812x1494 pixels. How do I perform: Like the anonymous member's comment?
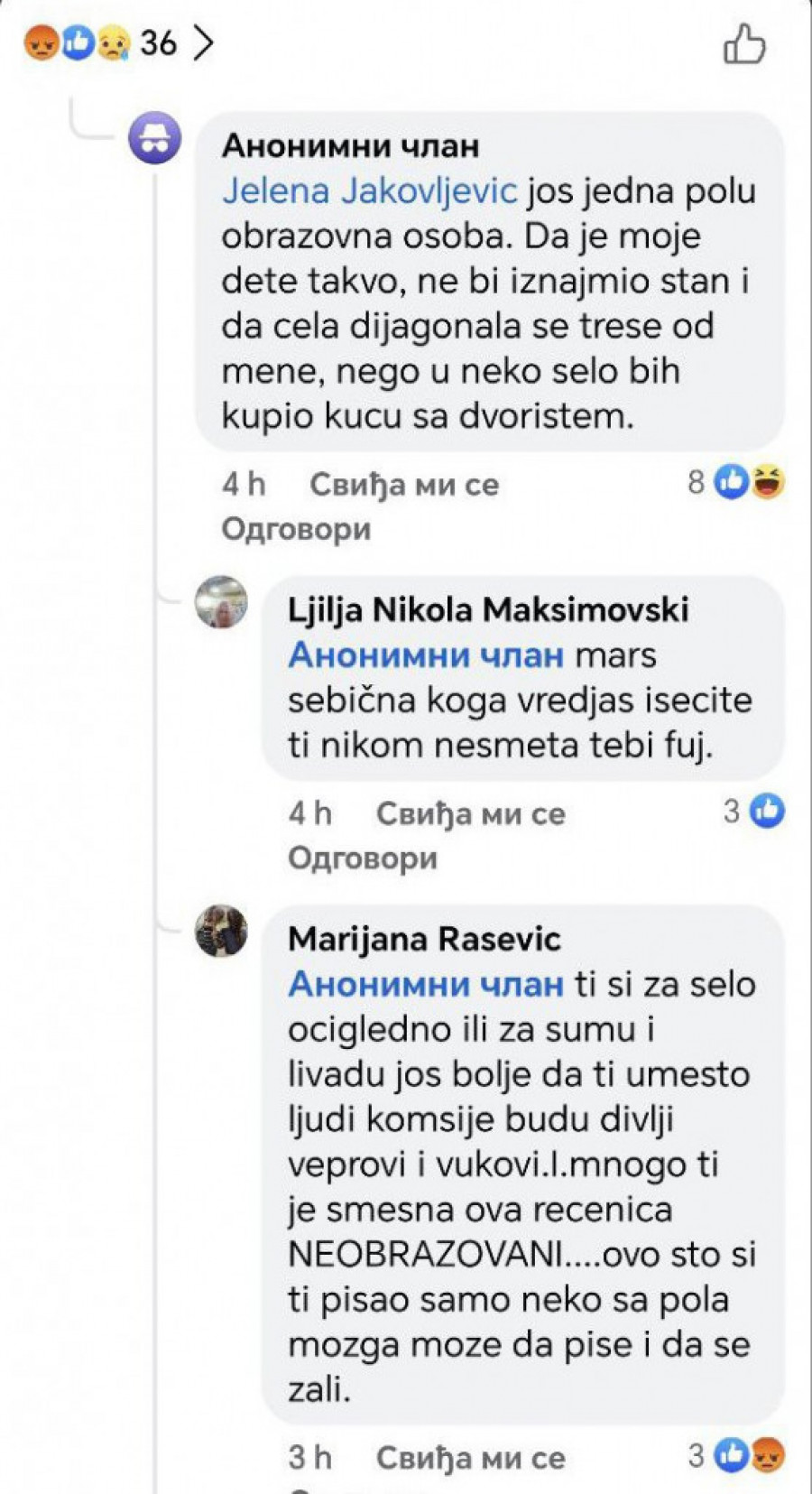[x=403, y=485]
